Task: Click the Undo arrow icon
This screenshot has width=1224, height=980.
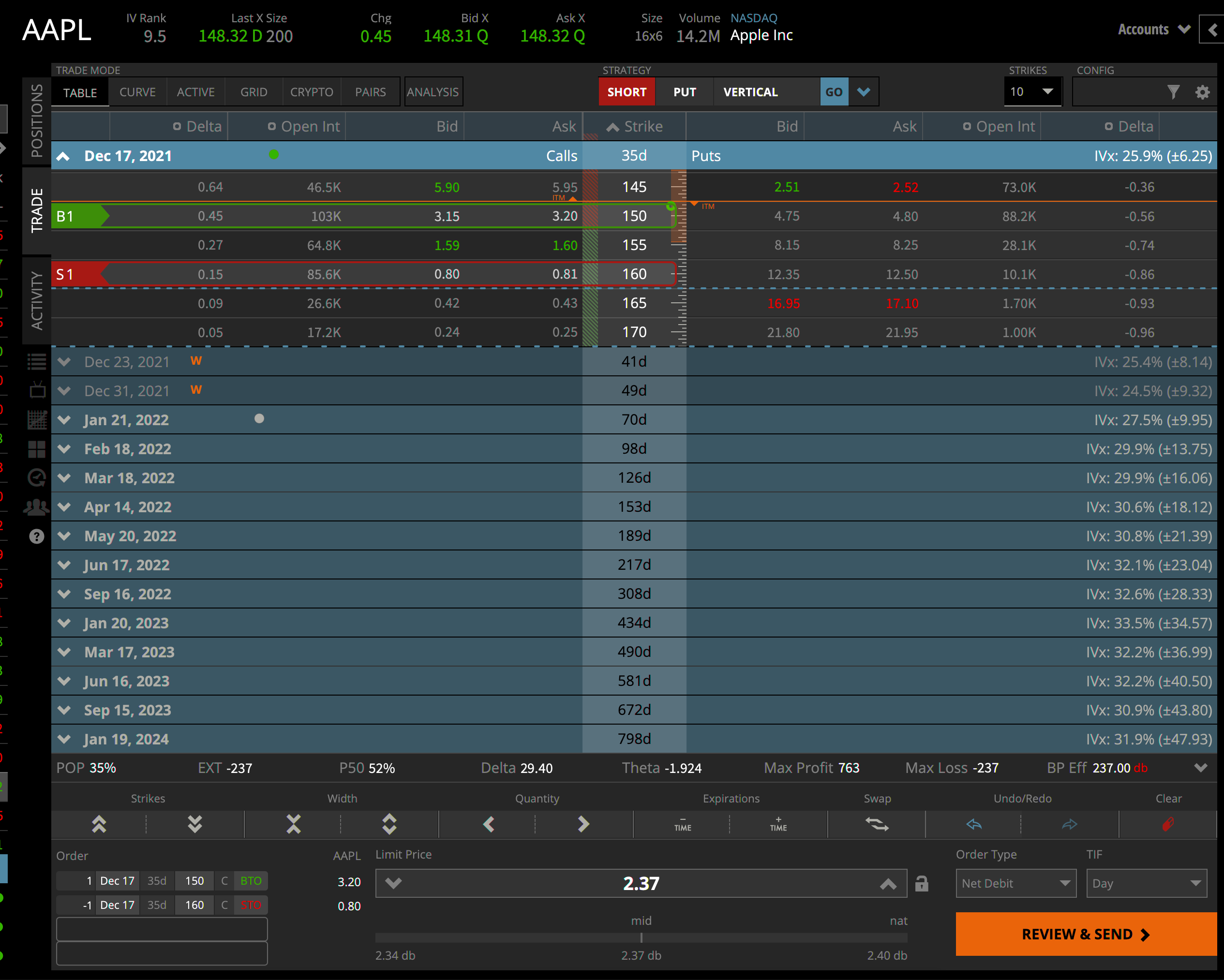Action: pyautogui.click(x=974, y=824)
